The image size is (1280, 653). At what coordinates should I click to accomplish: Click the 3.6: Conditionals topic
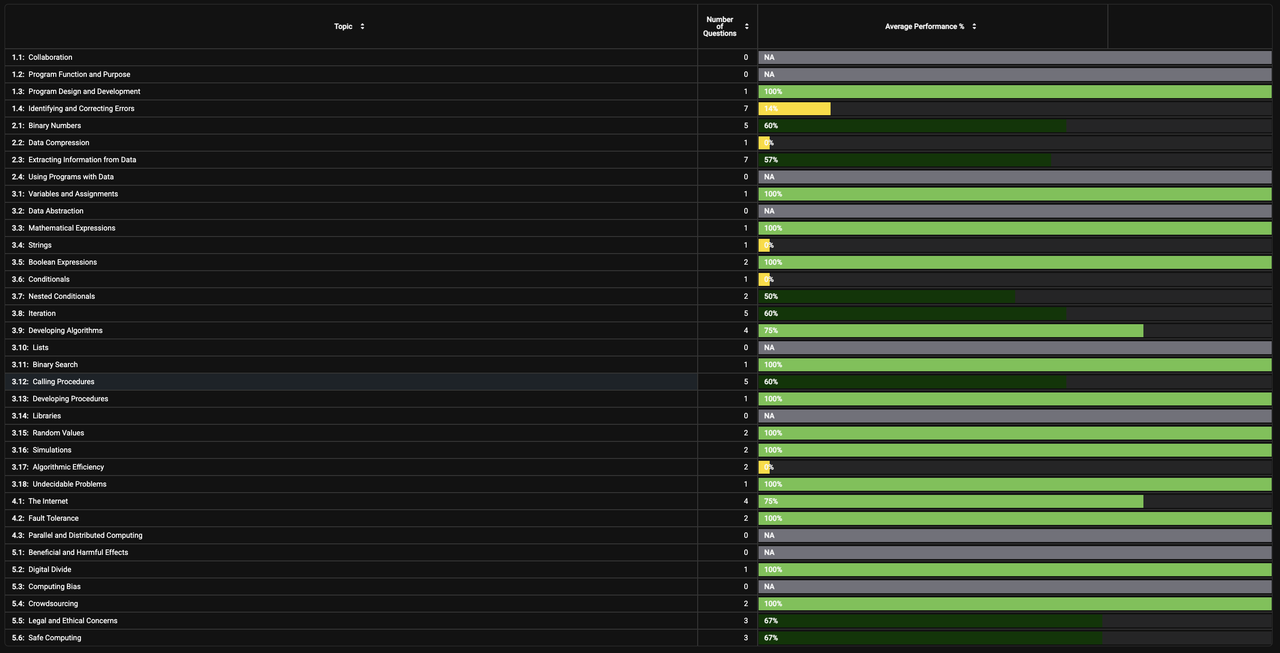(41, 278)
